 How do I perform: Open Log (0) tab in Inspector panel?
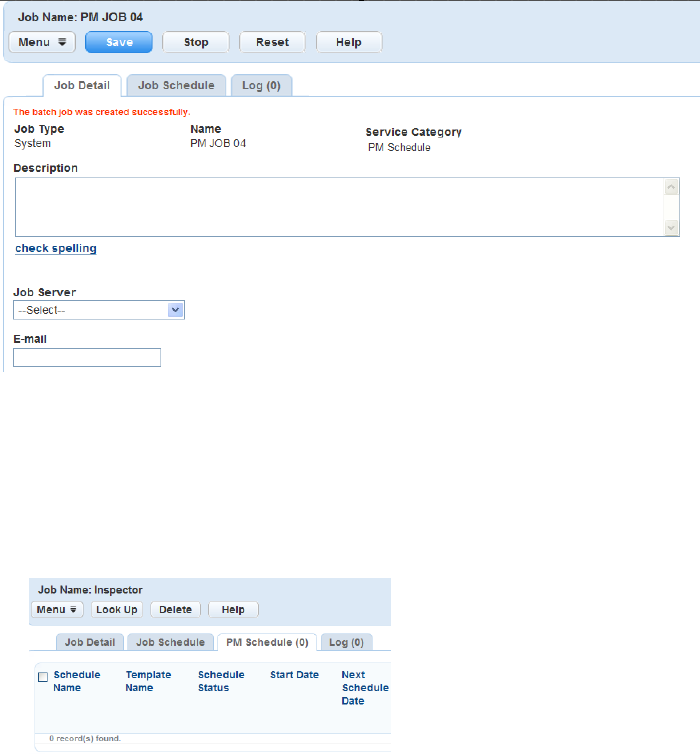[346, 642]
